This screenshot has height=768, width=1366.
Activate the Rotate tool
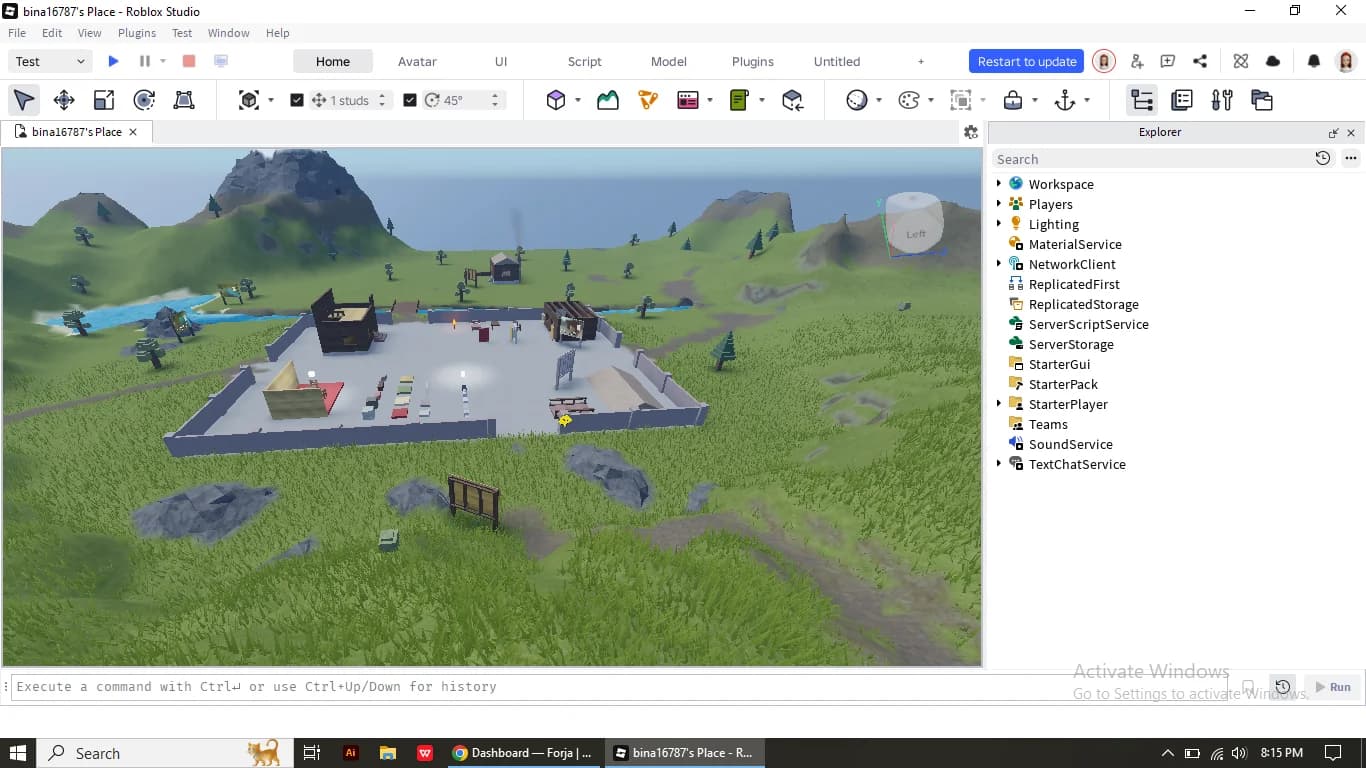coord(144,100)
